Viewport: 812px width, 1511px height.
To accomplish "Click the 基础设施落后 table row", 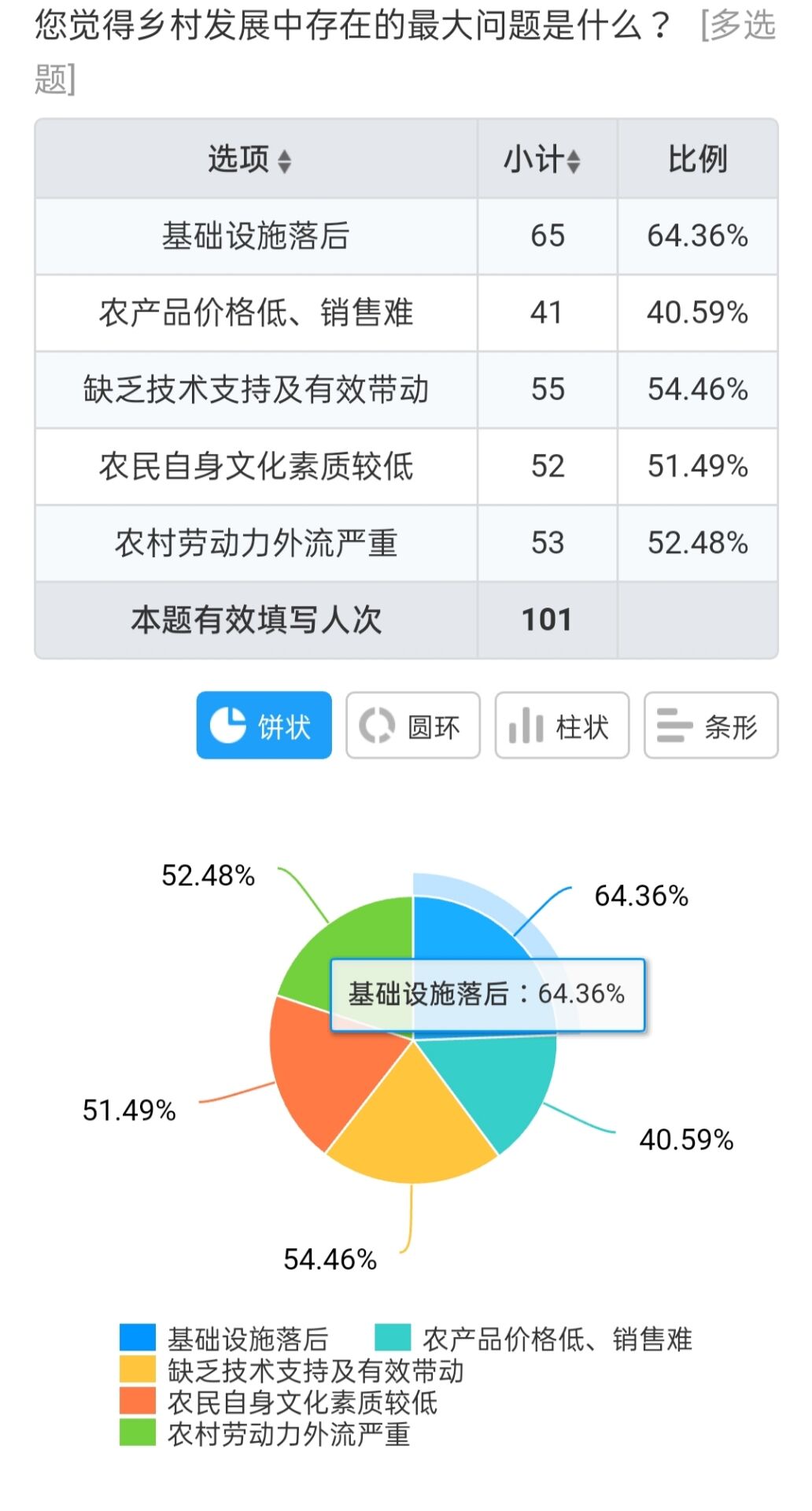I will (406, 236).
